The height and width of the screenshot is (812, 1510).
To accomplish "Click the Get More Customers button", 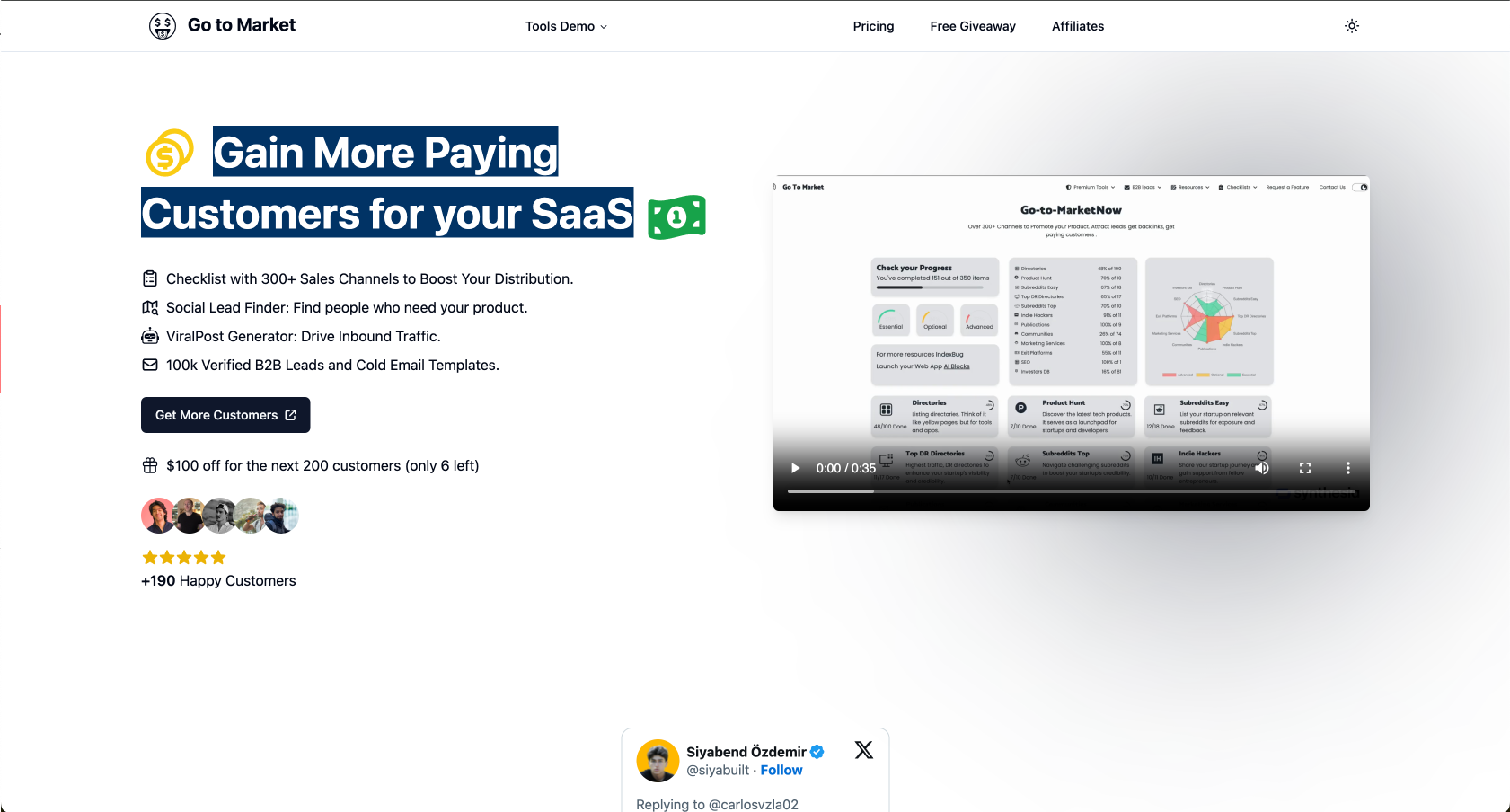I will point(225,415).
